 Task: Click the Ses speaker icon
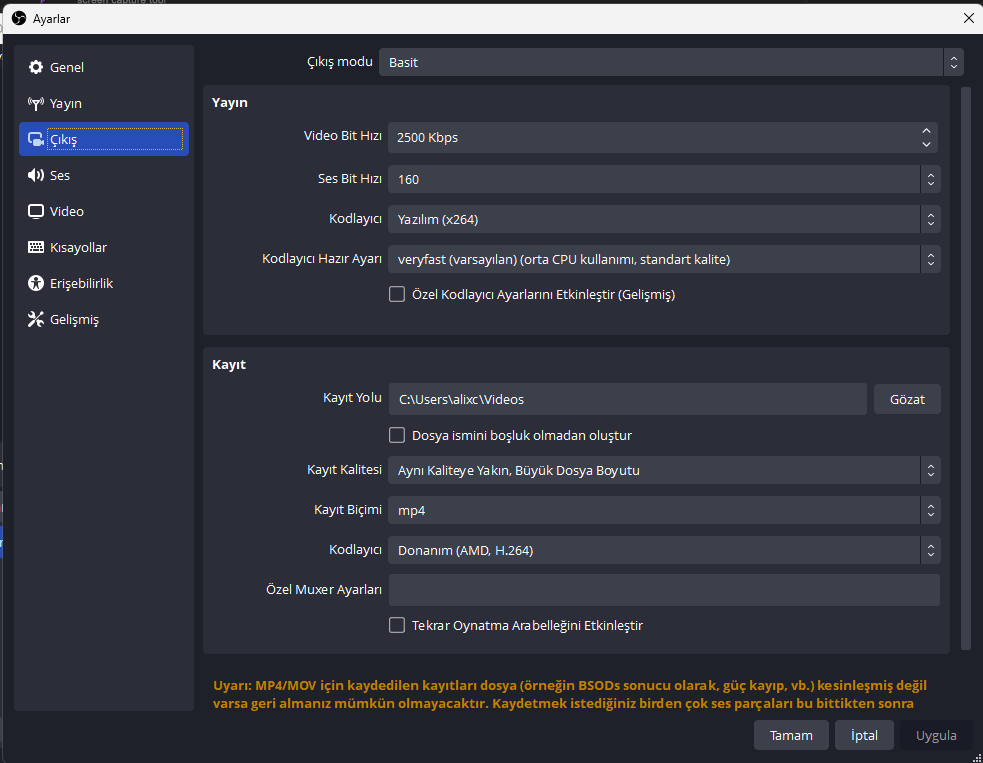(36, 176)
